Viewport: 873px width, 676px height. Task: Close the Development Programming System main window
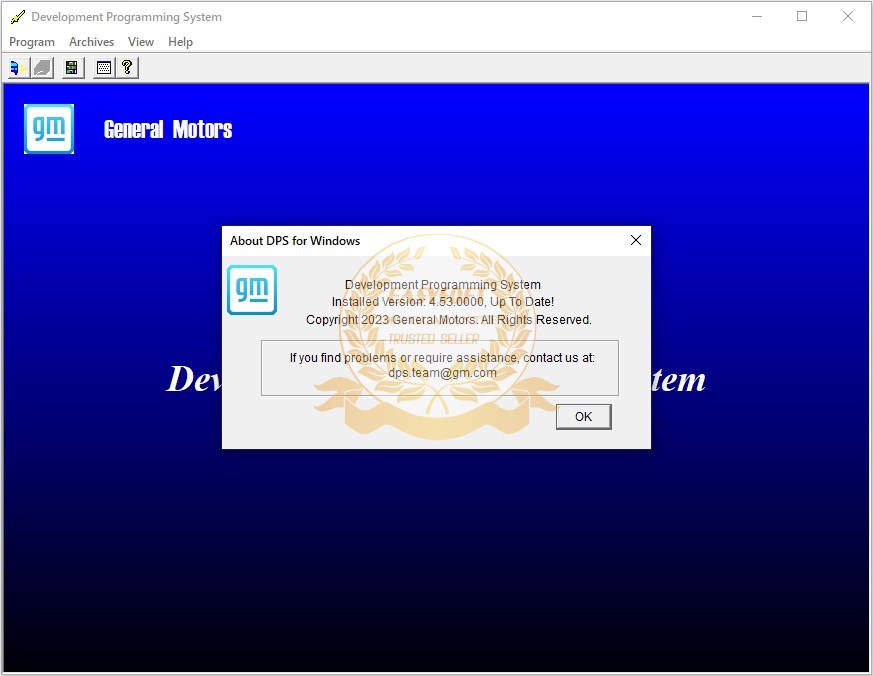click(847, 16)
